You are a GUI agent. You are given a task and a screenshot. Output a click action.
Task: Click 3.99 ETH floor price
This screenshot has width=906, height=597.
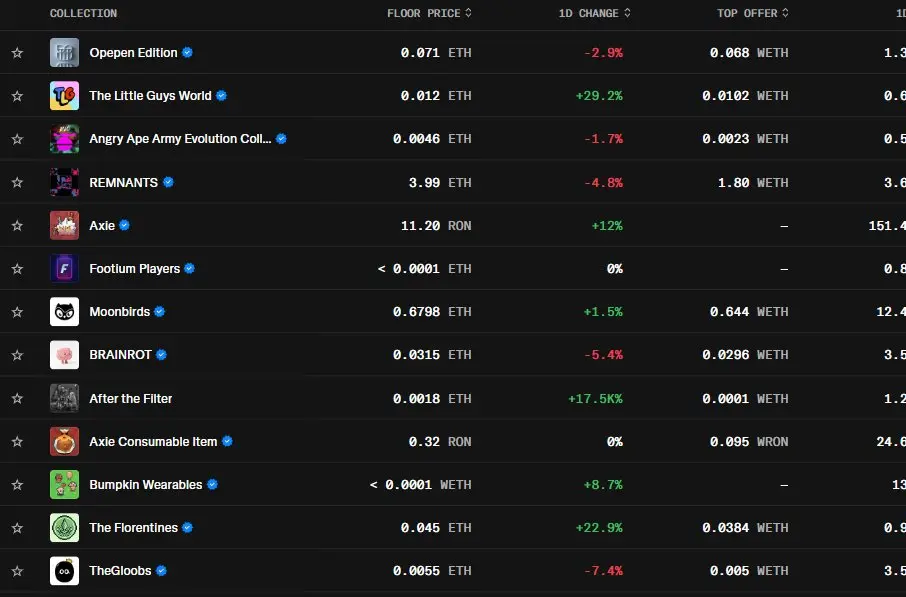[440, 183]
